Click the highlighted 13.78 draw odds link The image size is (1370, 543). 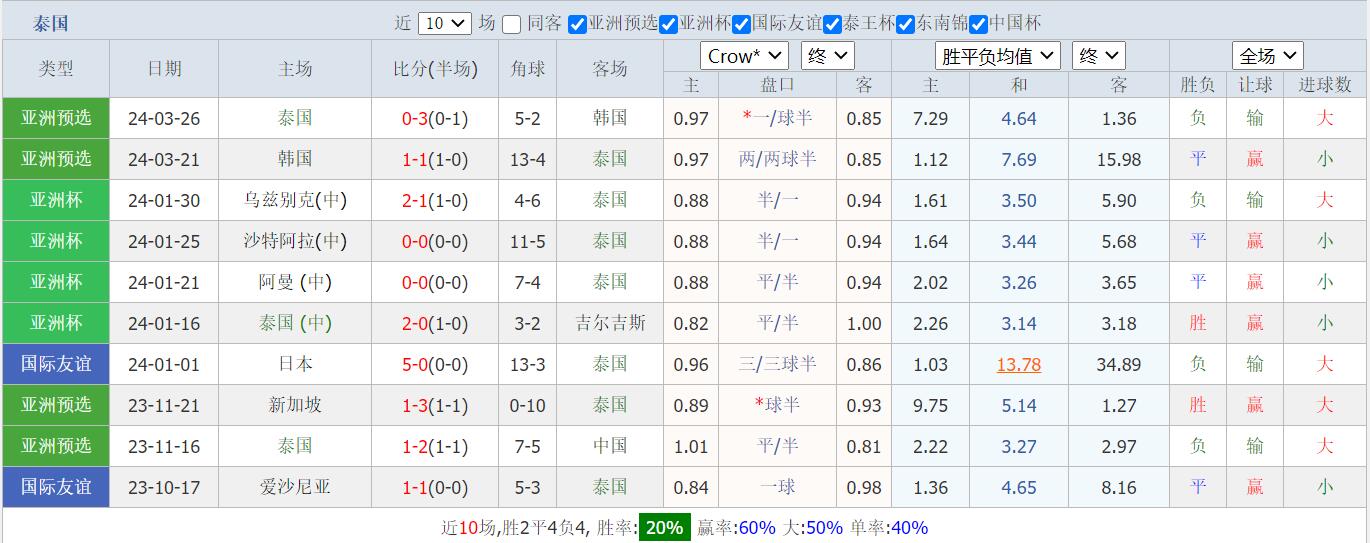pyautogui.click(x=1018, y=365)
